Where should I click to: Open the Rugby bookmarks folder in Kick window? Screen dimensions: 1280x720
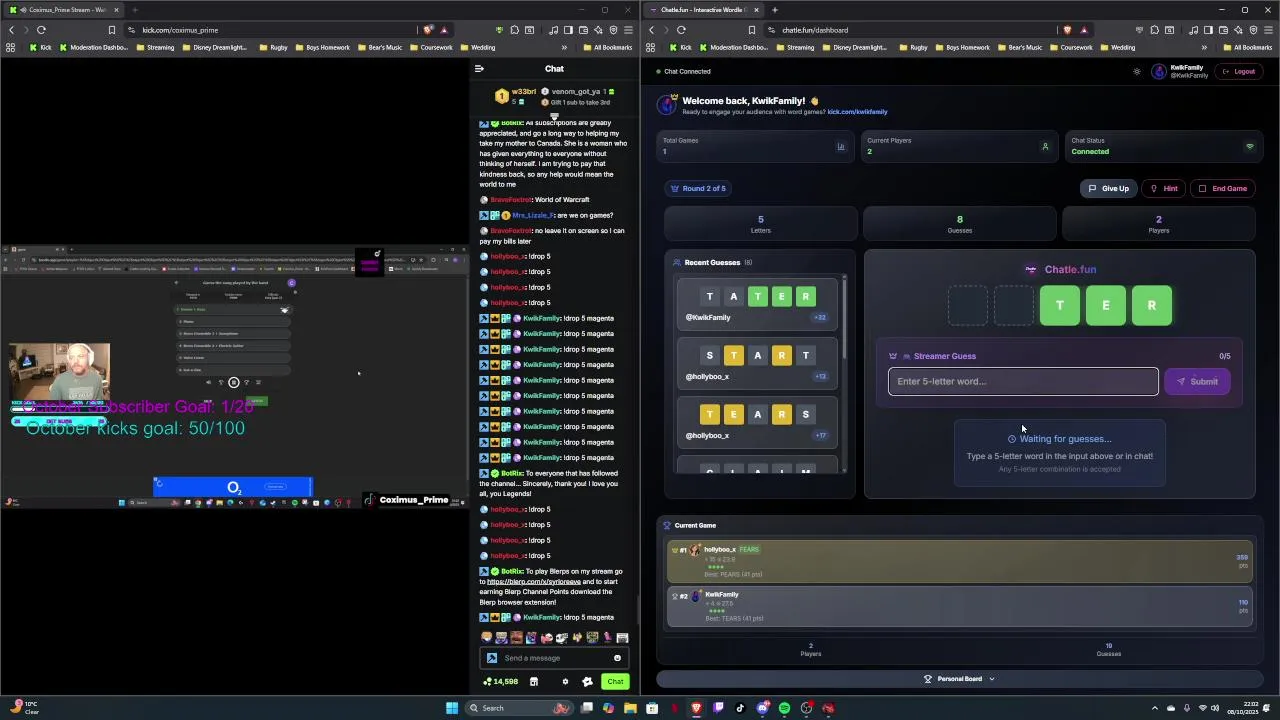pos(272,48)
